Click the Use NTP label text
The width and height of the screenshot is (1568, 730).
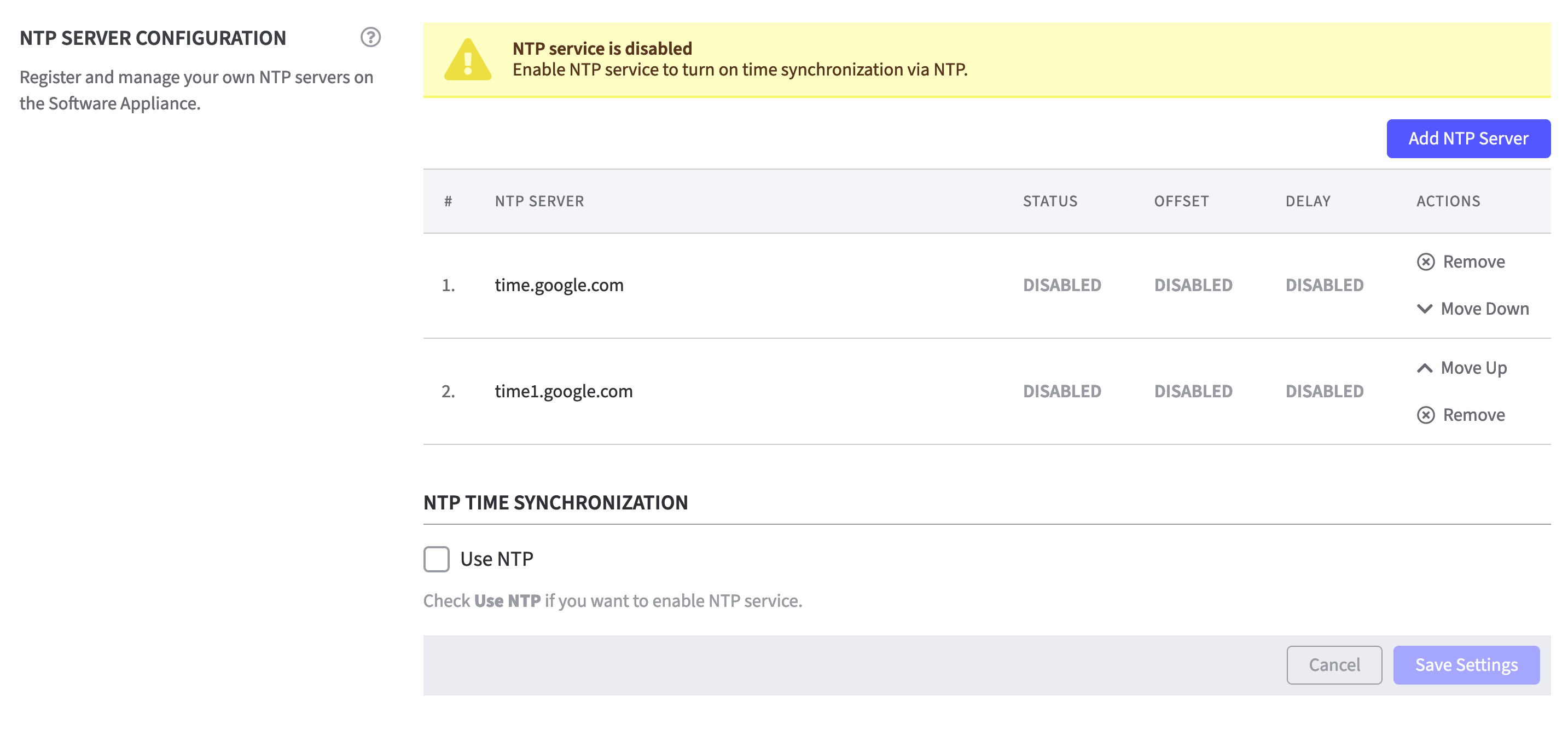(x=497, y=559)
